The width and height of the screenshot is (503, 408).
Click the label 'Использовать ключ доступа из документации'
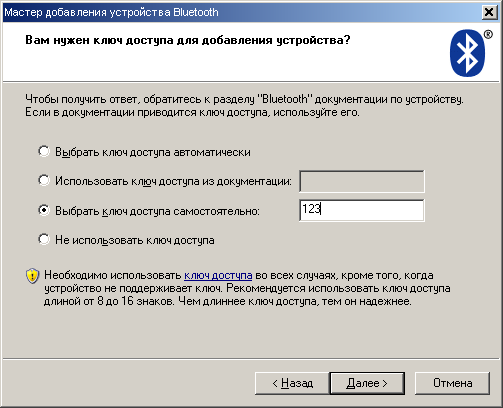click(173, 181)
